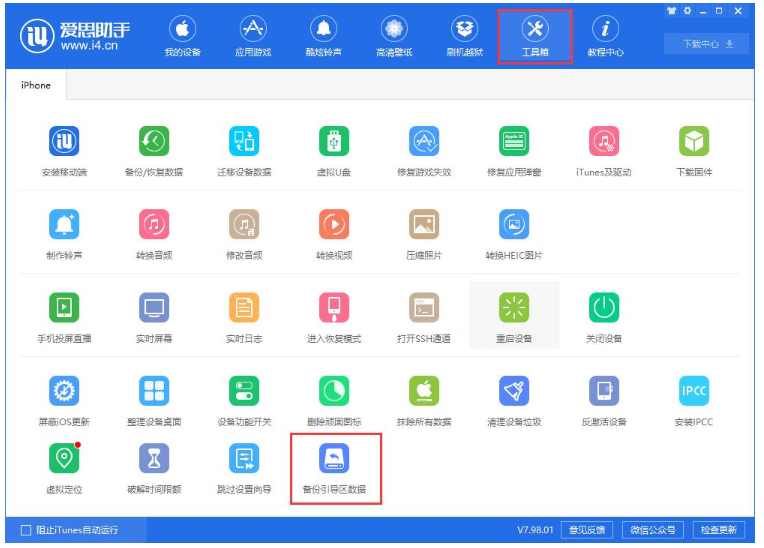Open 清理设备垃圾 tool
This screenshot has width=764, height=548.
[514, 391]
